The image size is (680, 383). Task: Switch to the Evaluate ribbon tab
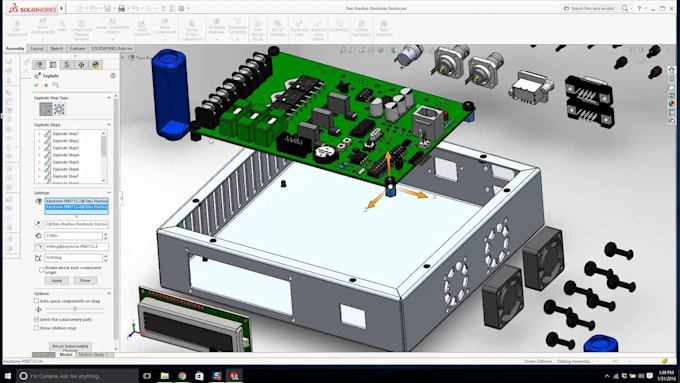pos(77,49)
